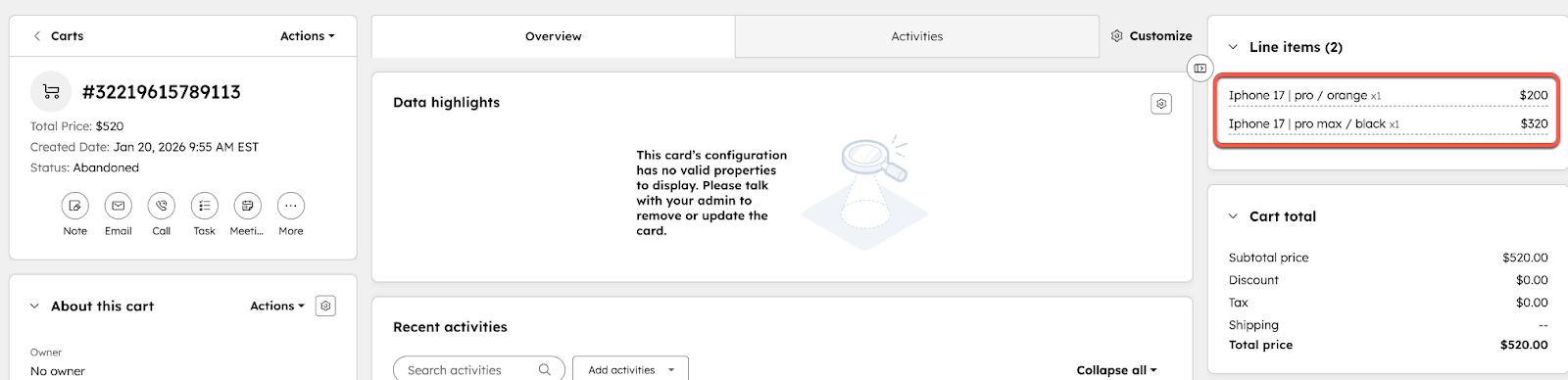Click the No owner value
The width and height of the screenshot is (1568, 380).
coord(58,371)
